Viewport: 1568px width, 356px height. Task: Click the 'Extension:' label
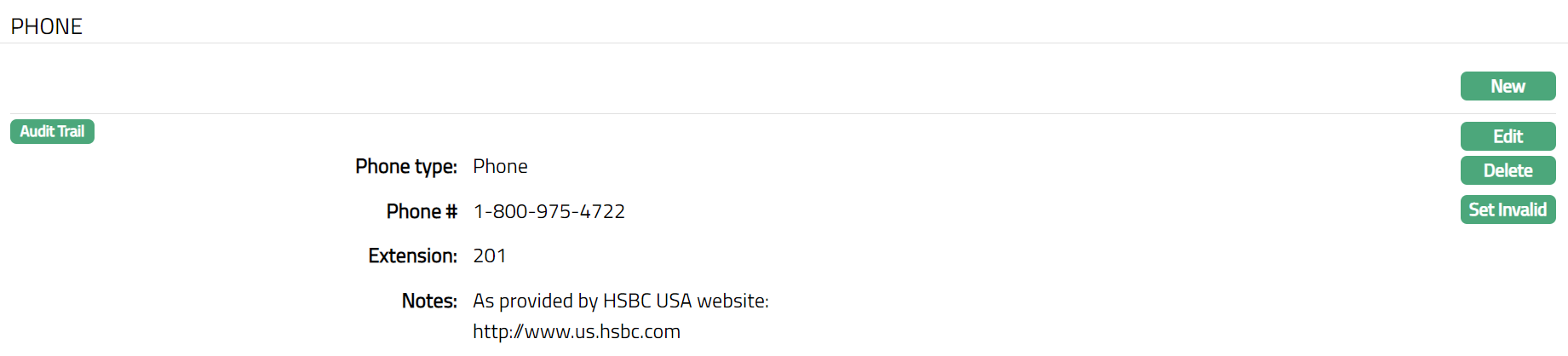coord(412,256)
